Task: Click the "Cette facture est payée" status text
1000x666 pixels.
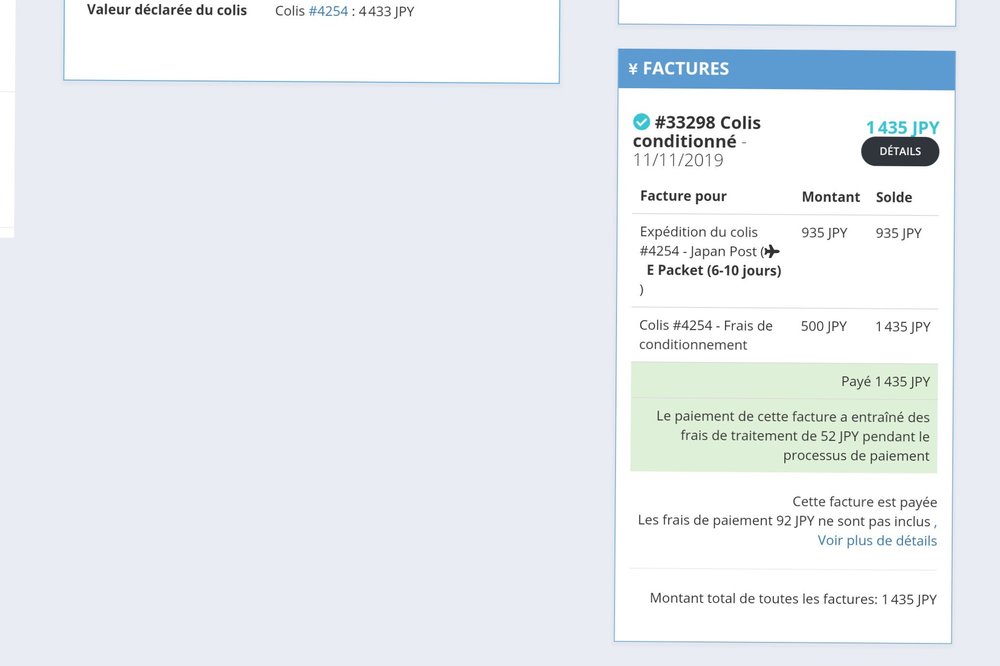Action: click(x=864, y=502)
